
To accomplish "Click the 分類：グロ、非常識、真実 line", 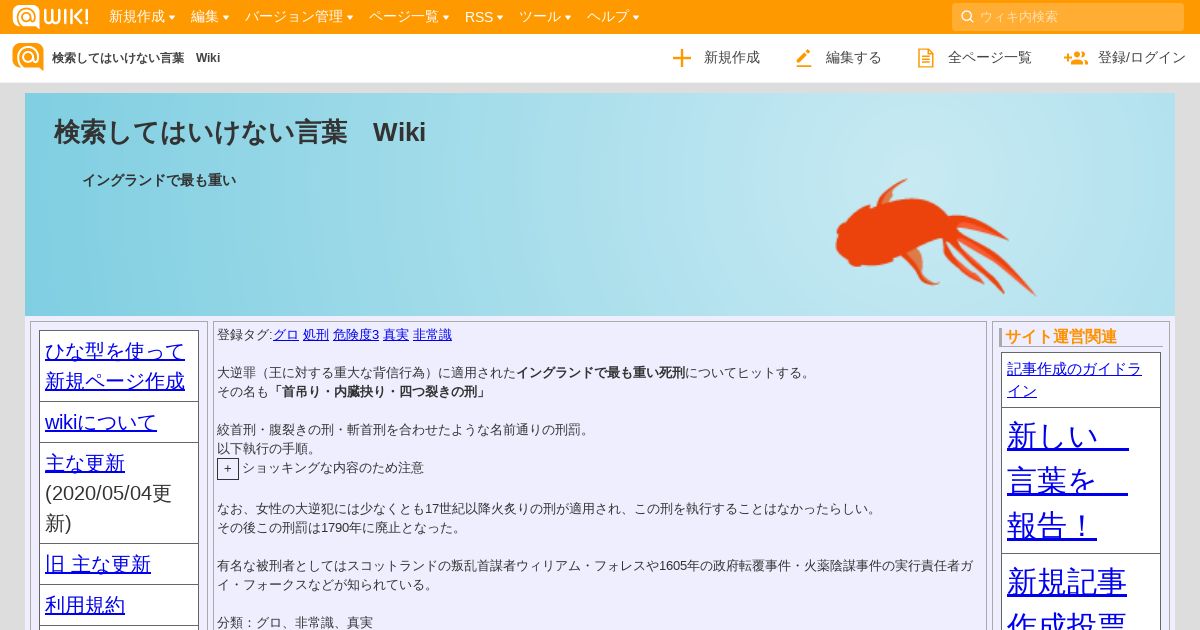I will tap(295, 622).
